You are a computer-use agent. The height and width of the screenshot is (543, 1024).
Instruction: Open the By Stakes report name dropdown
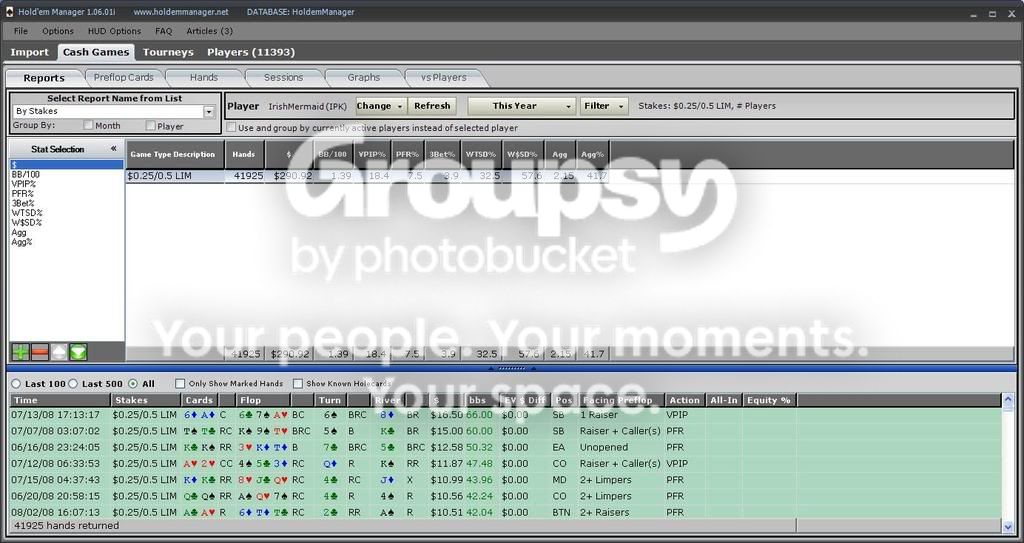click(209, 112)
